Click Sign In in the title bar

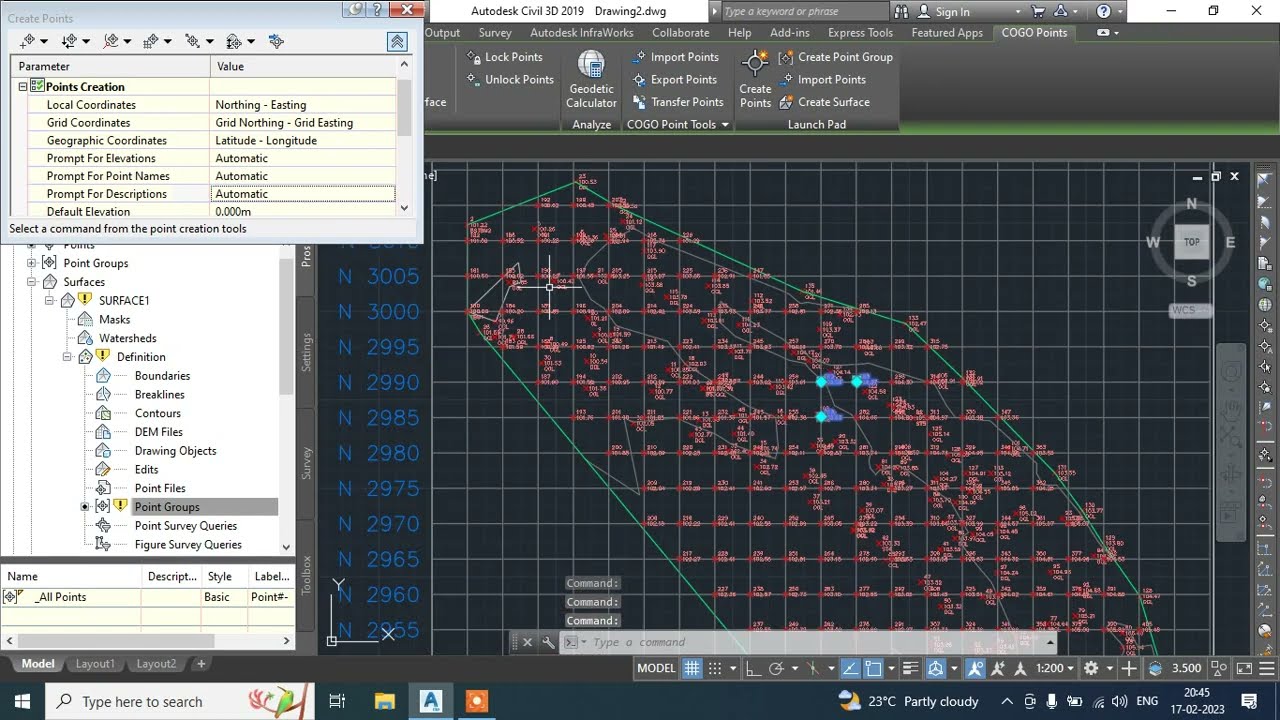pyautogui.click(x=952, y=11)
